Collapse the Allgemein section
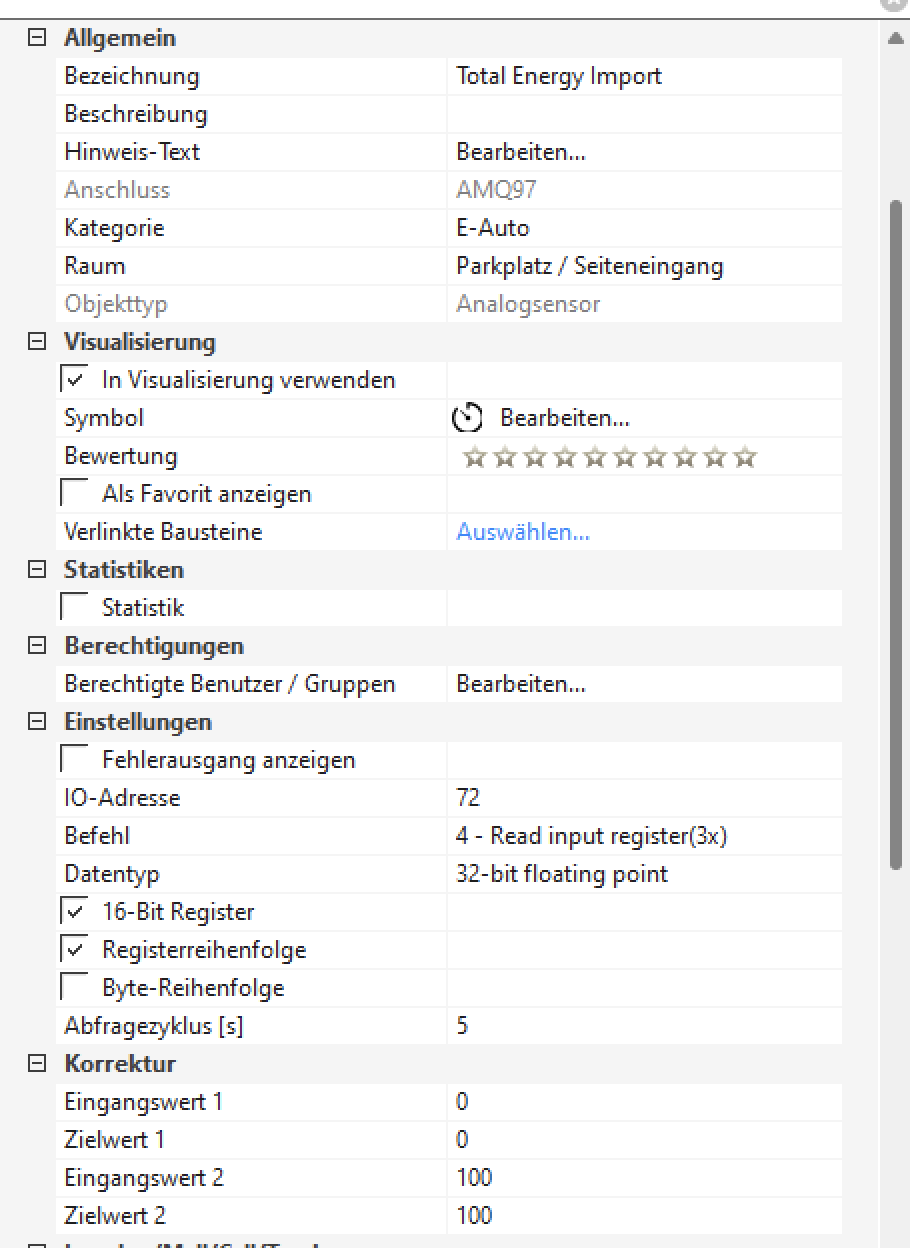 pyautogui.click(x=37, y=38)
